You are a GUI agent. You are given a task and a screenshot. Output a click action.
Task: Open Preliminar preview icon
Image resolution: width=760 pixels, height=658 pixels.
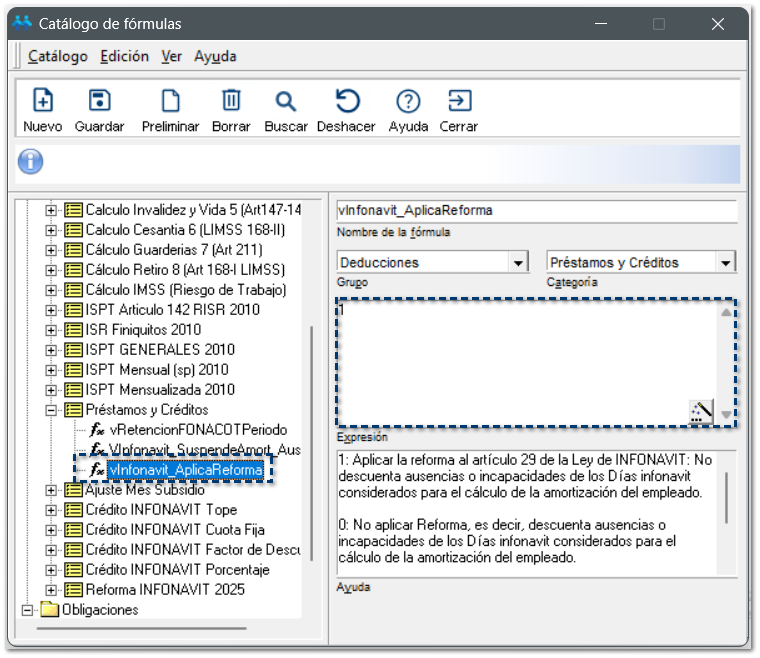pyautogui.click(x=170, y=101)
